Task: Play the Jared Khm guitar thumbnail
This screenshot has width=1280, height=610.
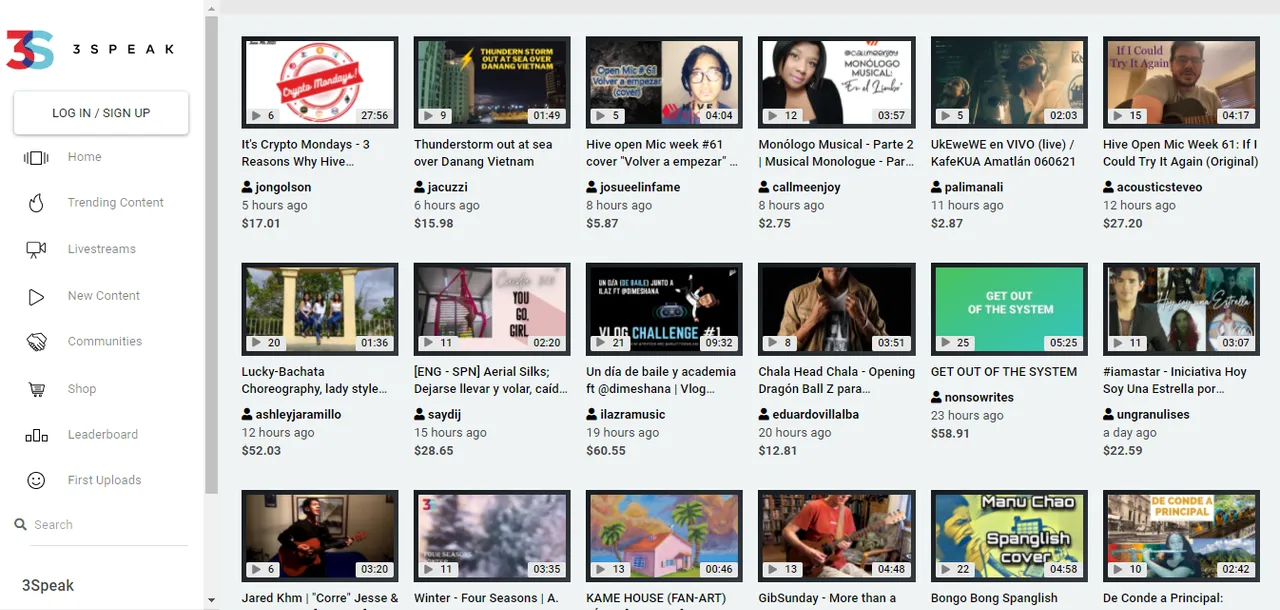Action: (x=320, y=535)
